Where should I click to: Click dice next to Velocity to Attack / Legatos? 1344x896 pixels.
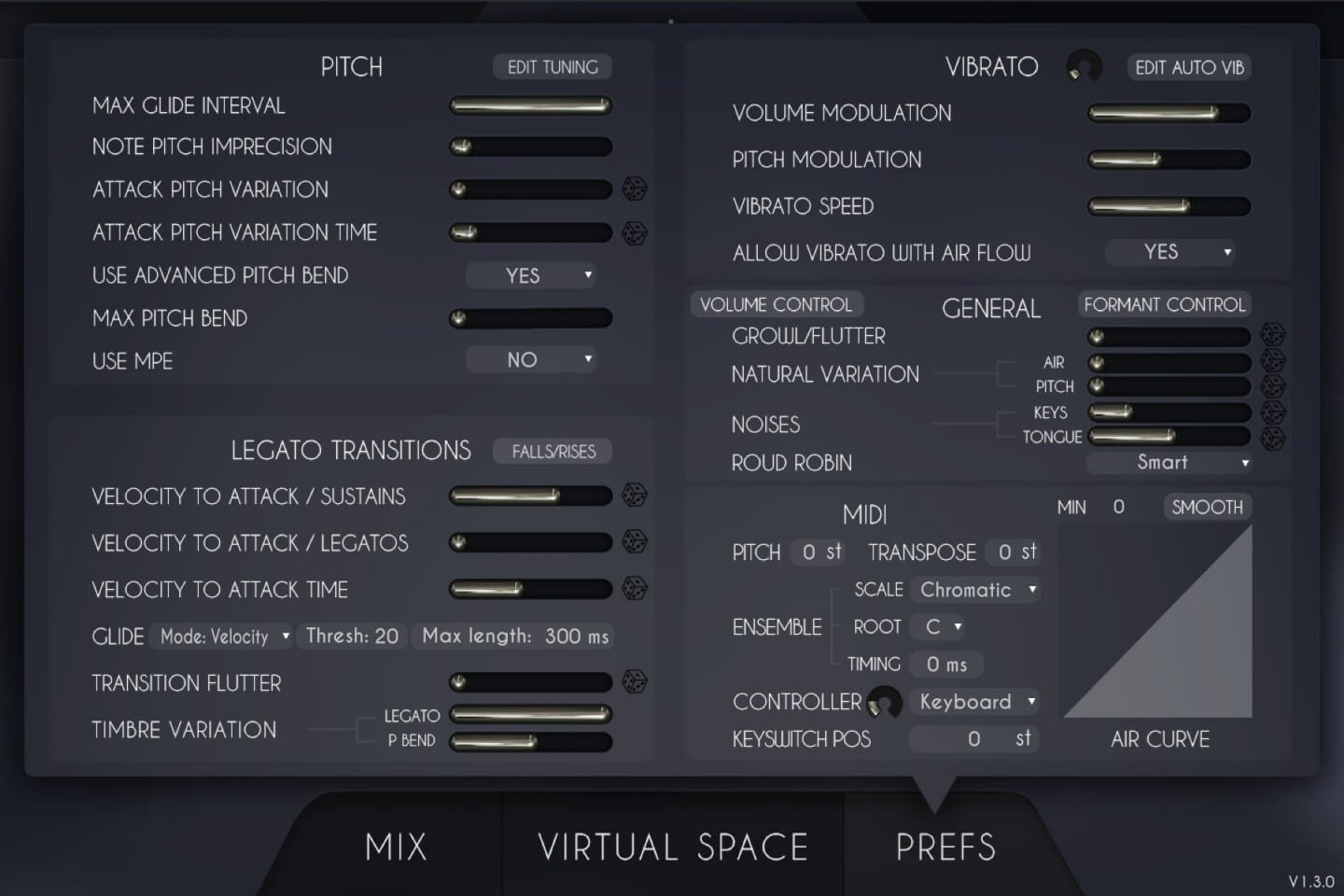pos(635,542)
